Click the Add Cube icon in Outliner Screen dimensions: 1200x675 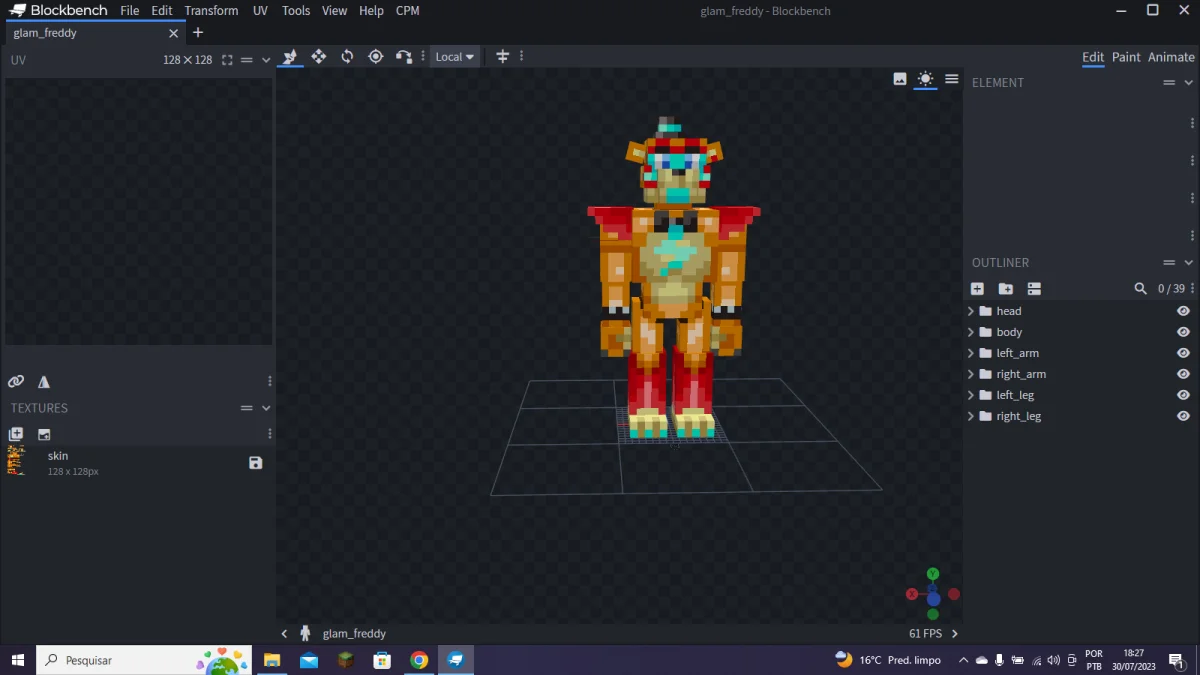coord(977,289)
